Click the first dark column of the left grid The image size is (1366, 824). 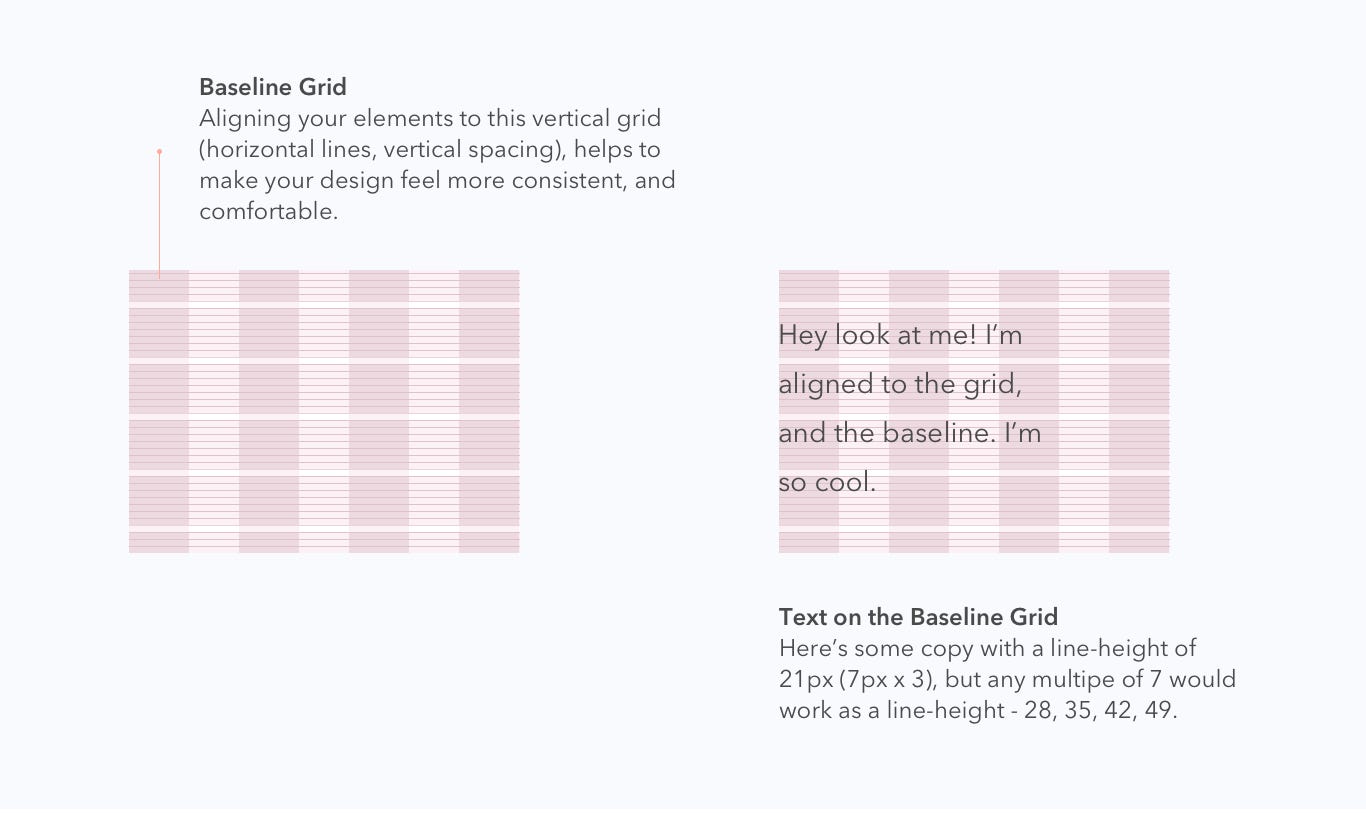pos(159,411)
